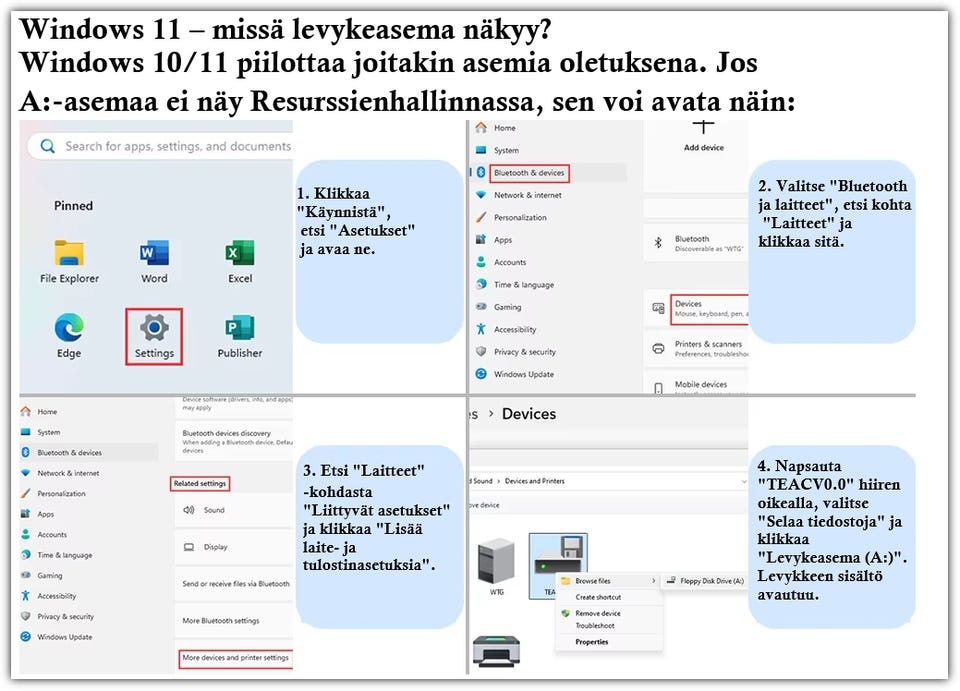Expand the Browse files submenu arrow
This screenshot has width=960, height=691.
point(653,581)
